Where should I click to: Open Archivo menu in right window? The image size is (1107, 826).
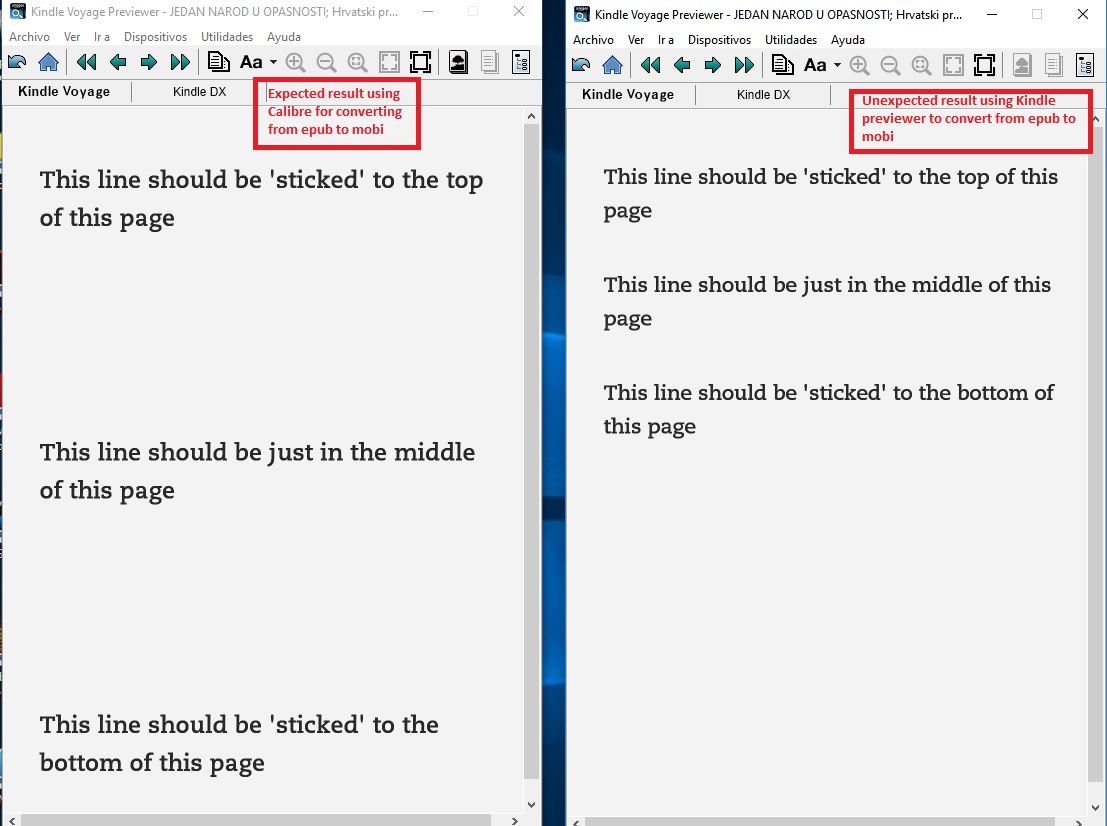click(x=594, y=40)
